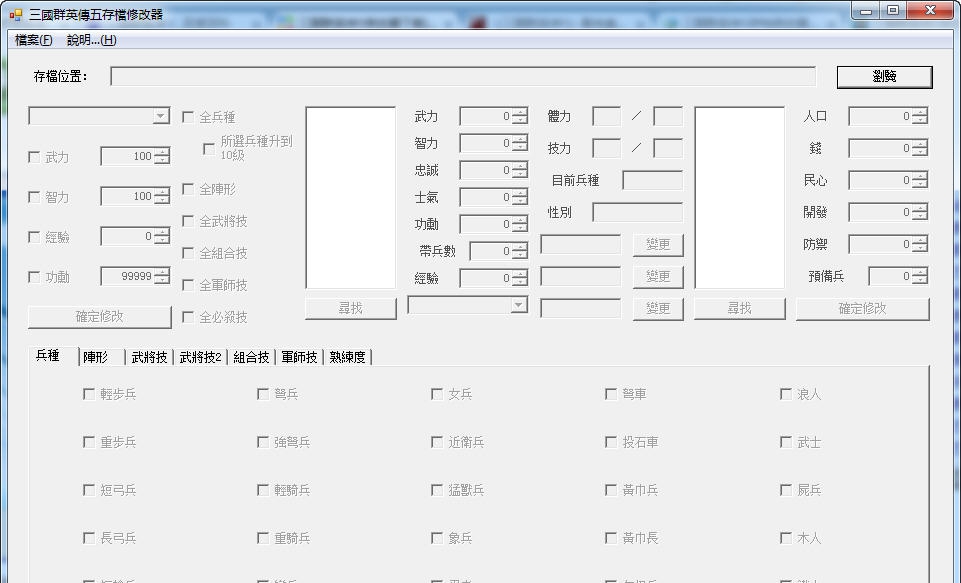Click the 確定修改 button below 預備兵
The width and height of the screenshot is (961, 583).
[x=862, y=308]
